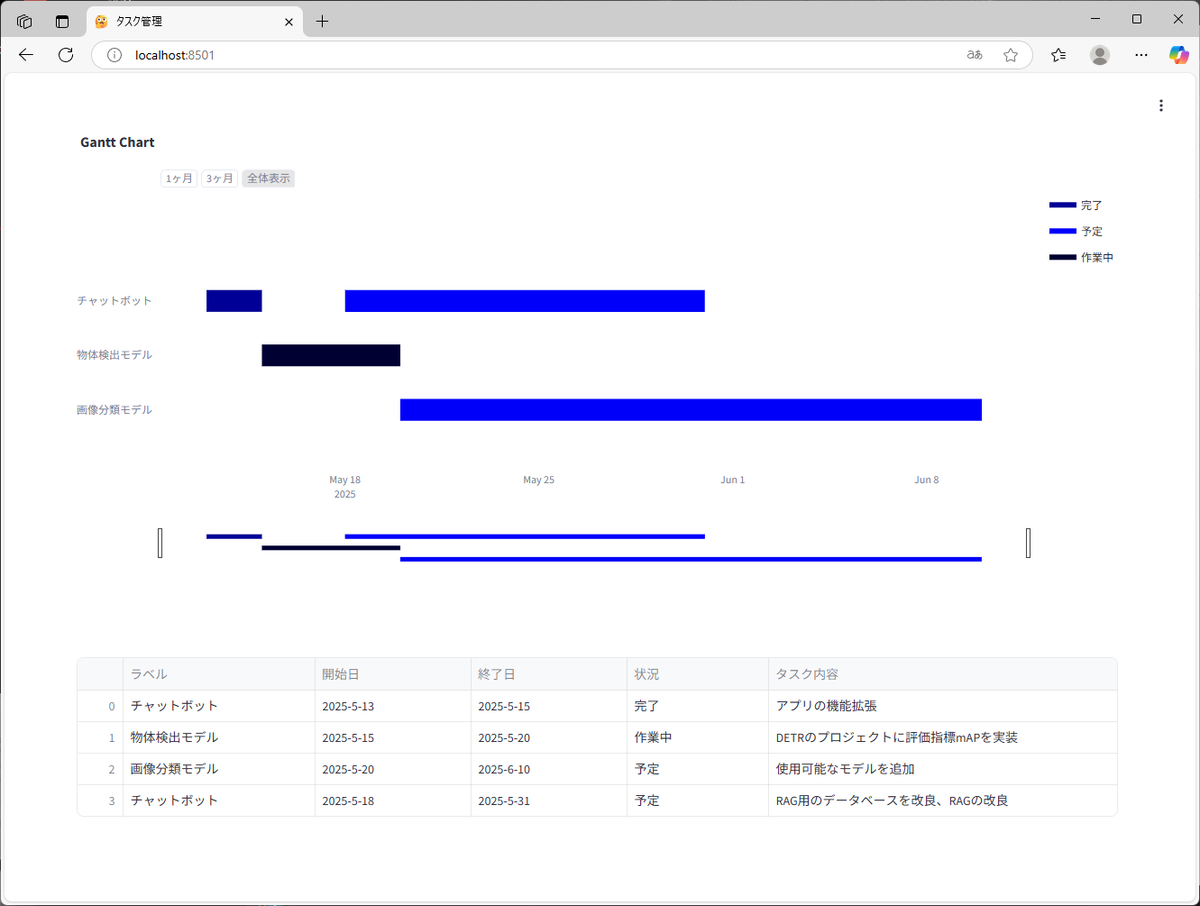Click start date cell 2025-5-13
The width and height of the screenshot is (1200, 906).
[392, 706]
